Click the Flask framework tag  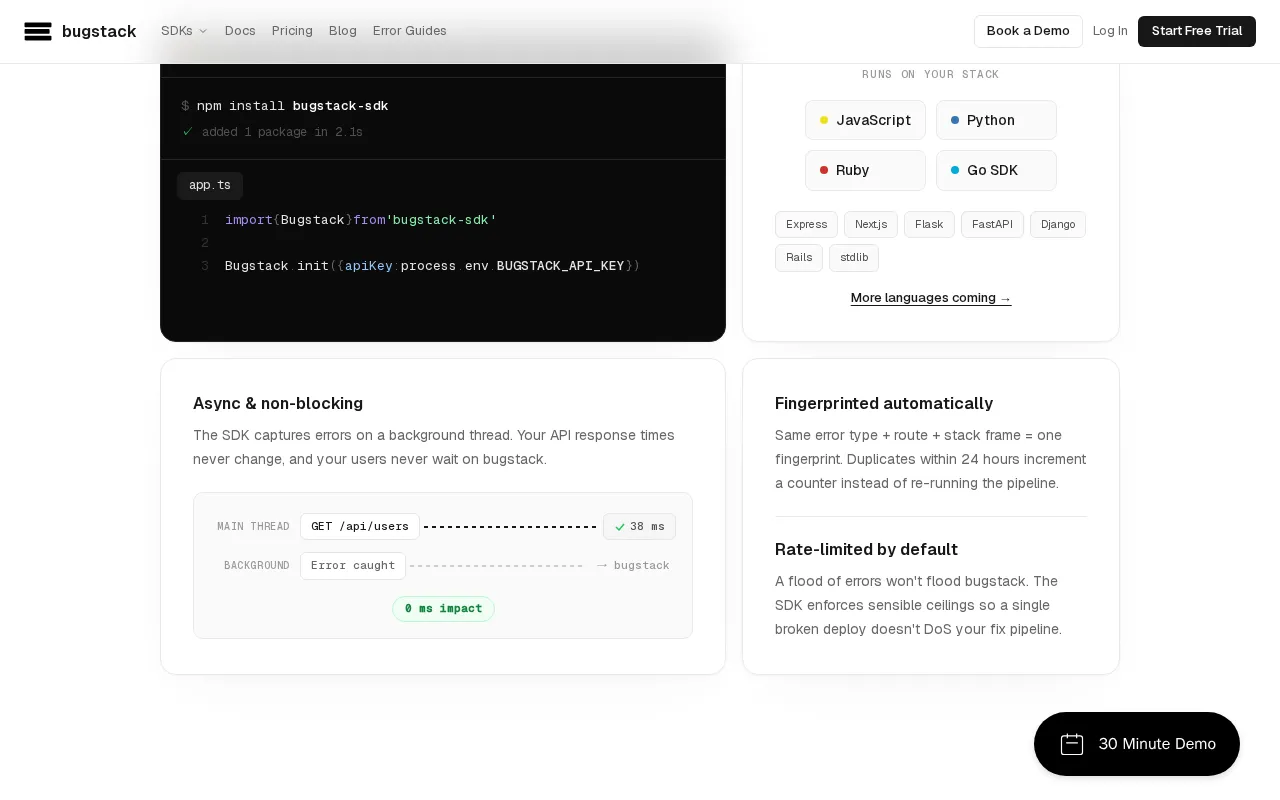929,224
